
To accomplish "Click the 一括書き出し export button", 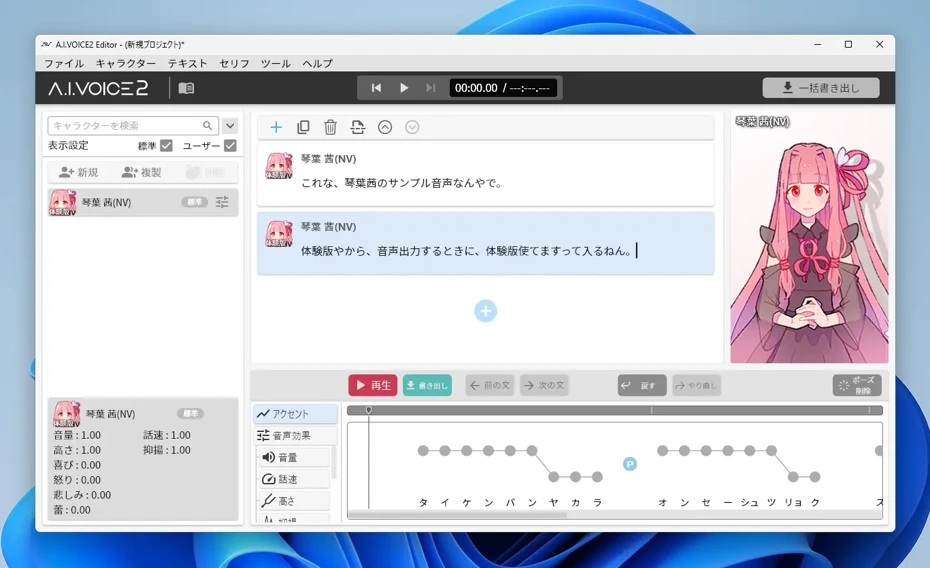I will [821, 88].
